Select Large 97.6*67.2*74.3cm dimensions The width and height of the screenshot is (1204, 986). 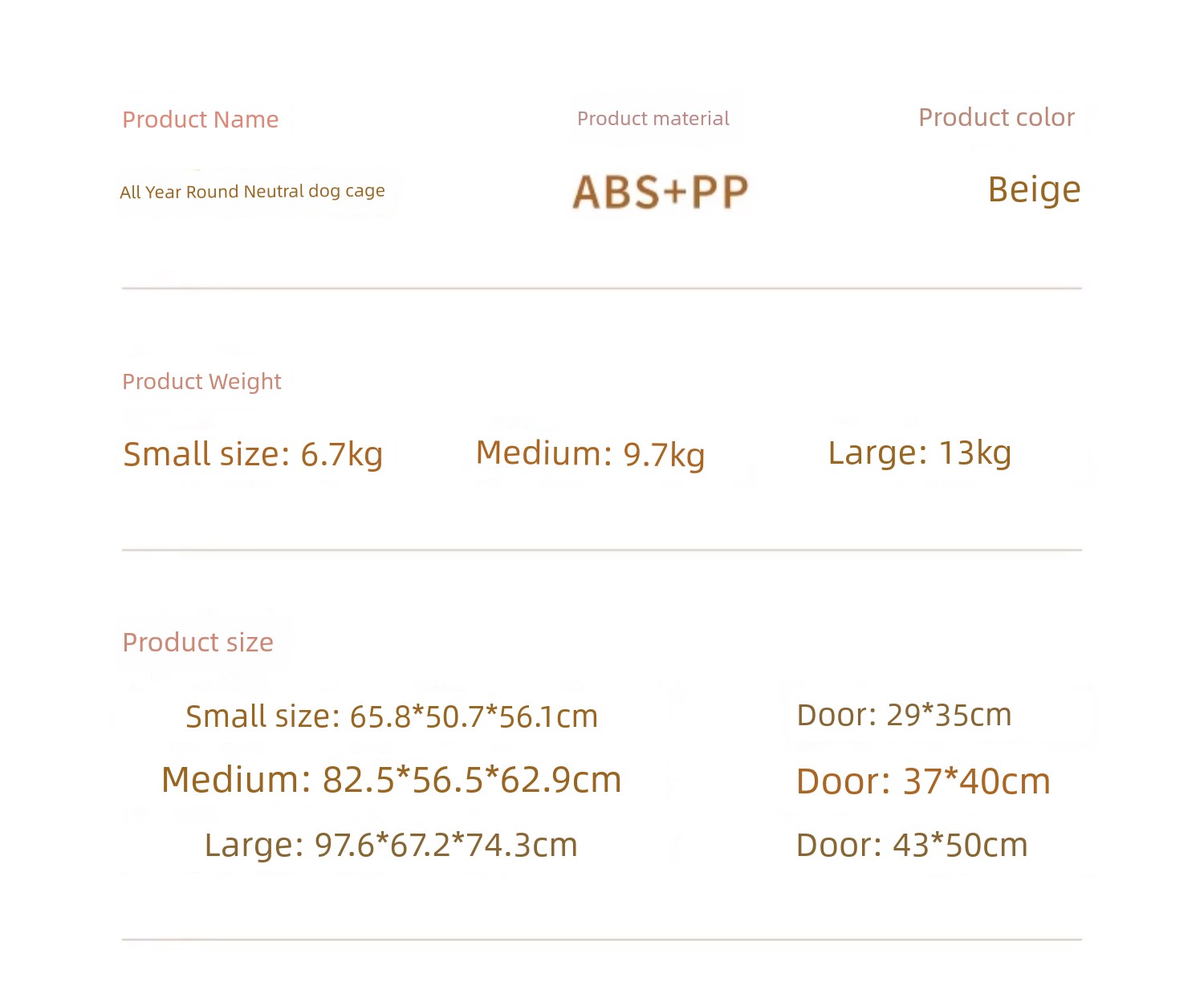pyautogui.click(x=391, y=845)
